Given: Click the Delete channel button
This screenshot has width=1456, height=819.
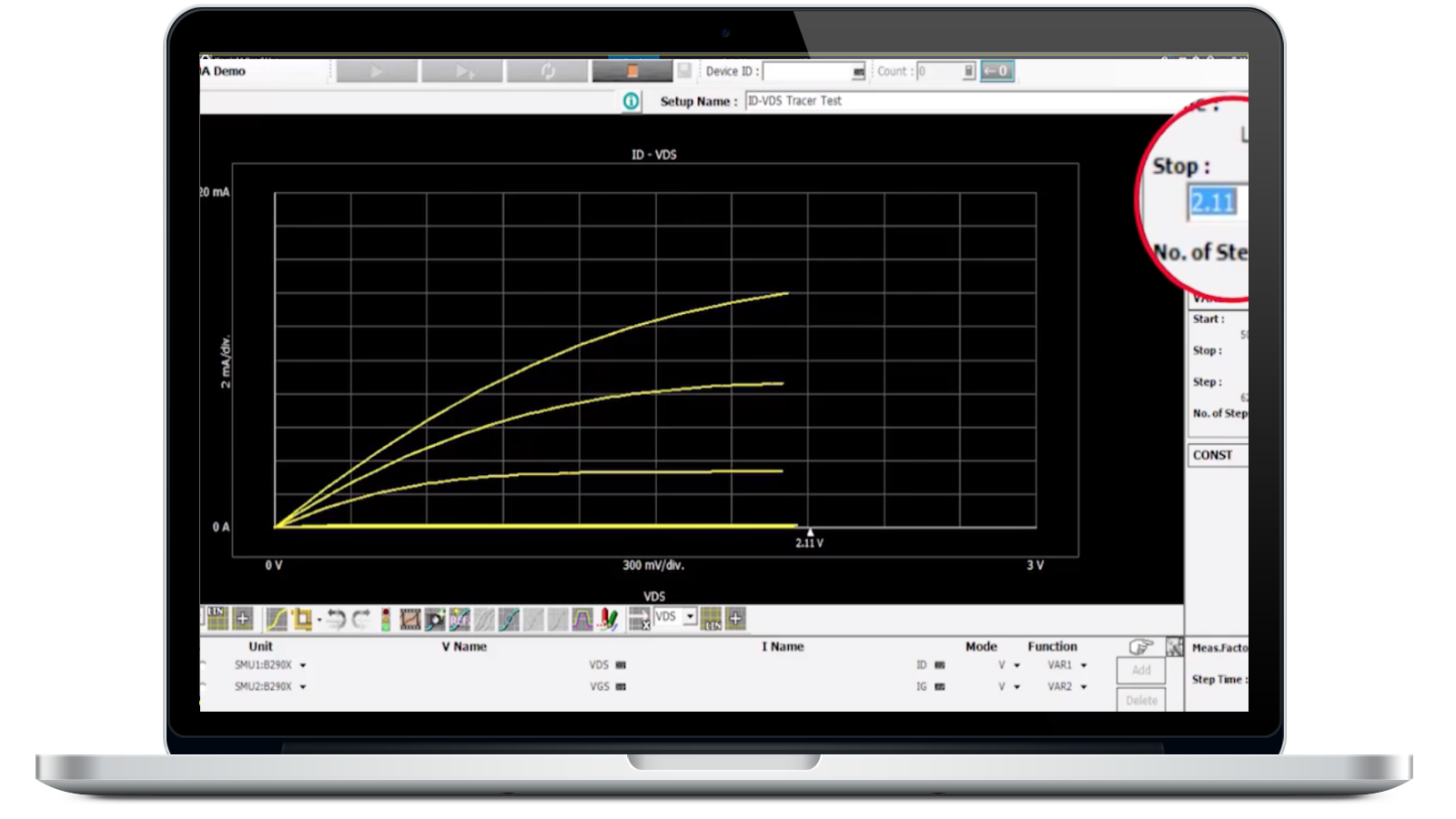Looking at the screenshot, I should click(1141, 700).
